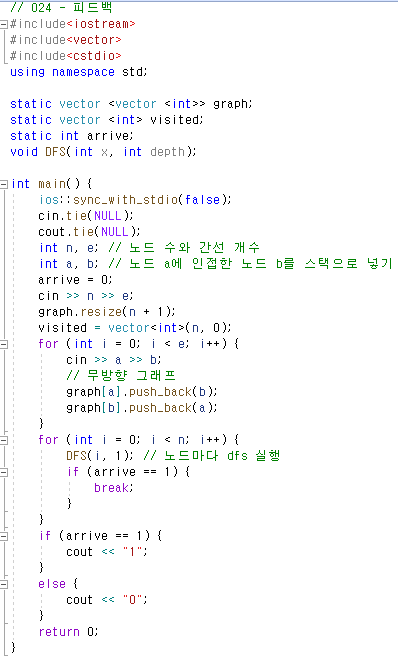This screenshot has height=660, width=398.
Task: Click the comment '// 노드마다 dfs 실행'
Action: click(211, 456)
